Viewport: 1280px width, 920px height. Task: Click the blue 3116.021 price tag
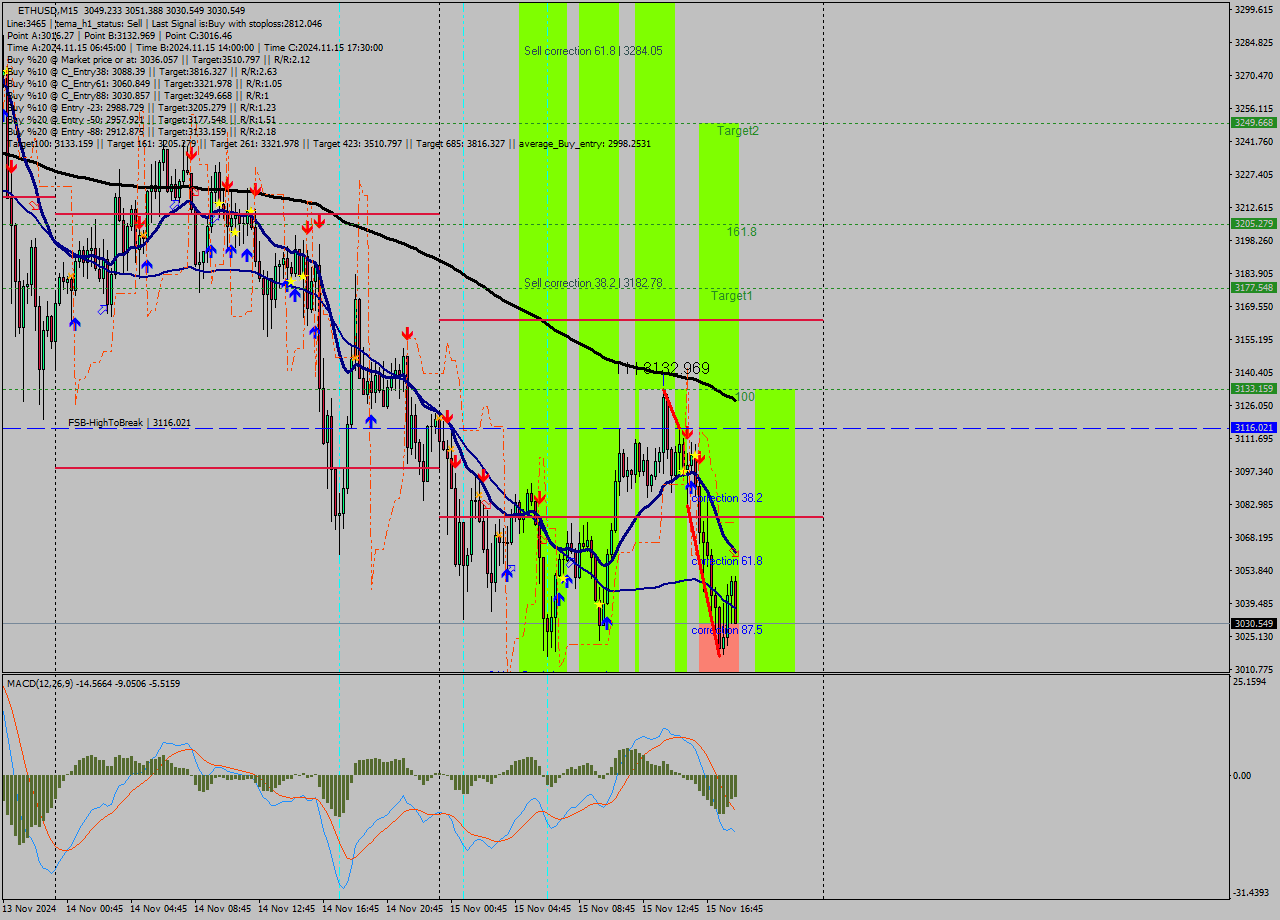[x=1253, y=427]
